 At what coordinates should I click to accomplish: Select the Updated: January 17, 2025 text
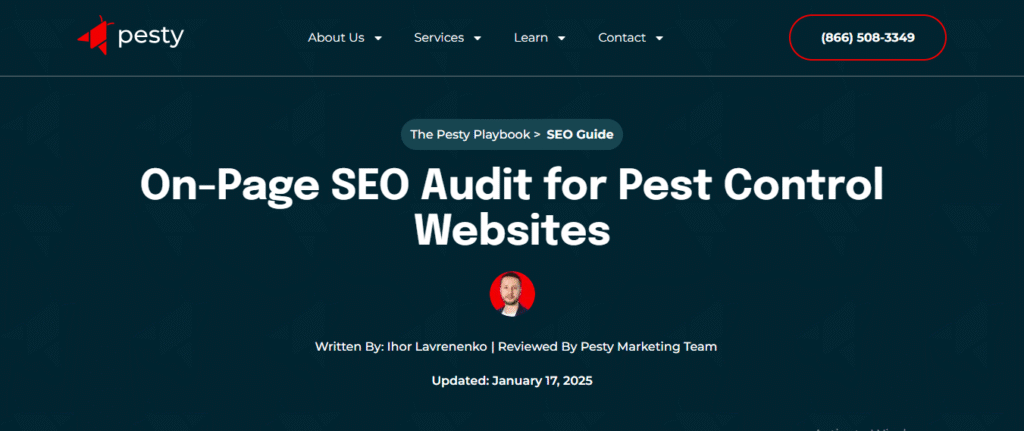(512, 381)
